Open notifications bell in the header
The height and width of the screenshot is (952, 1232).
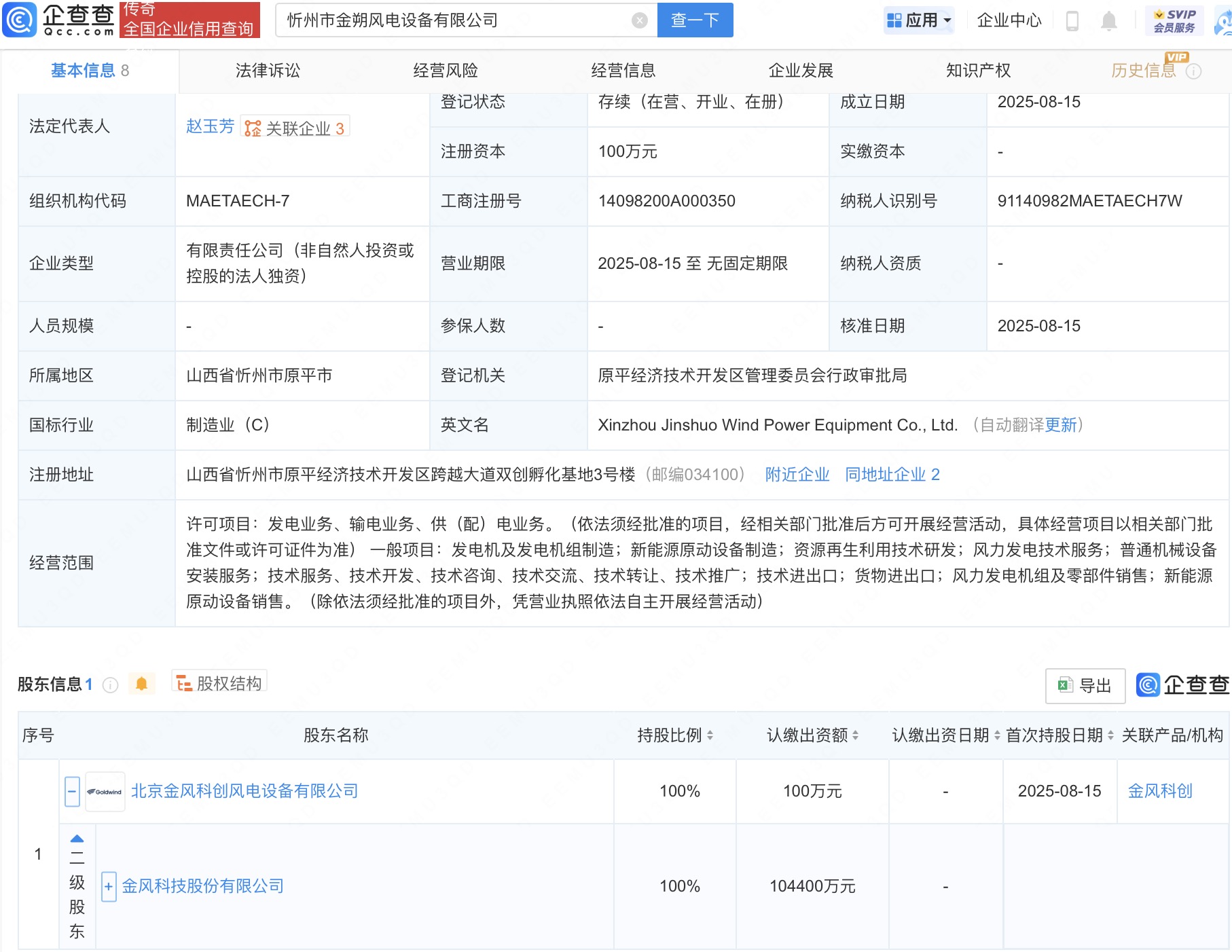(1108, 20)
